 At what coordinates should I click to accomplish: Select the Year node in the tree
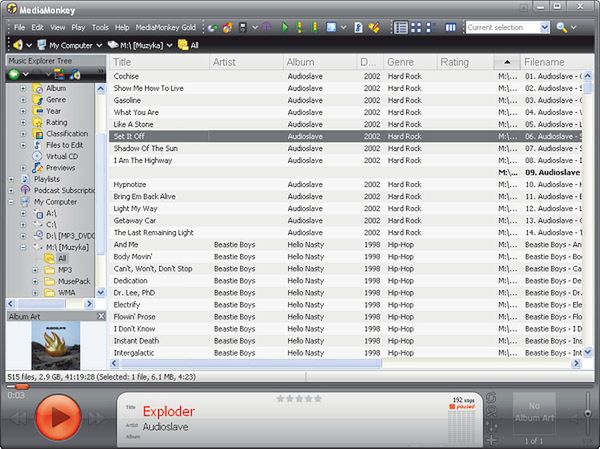54,111
